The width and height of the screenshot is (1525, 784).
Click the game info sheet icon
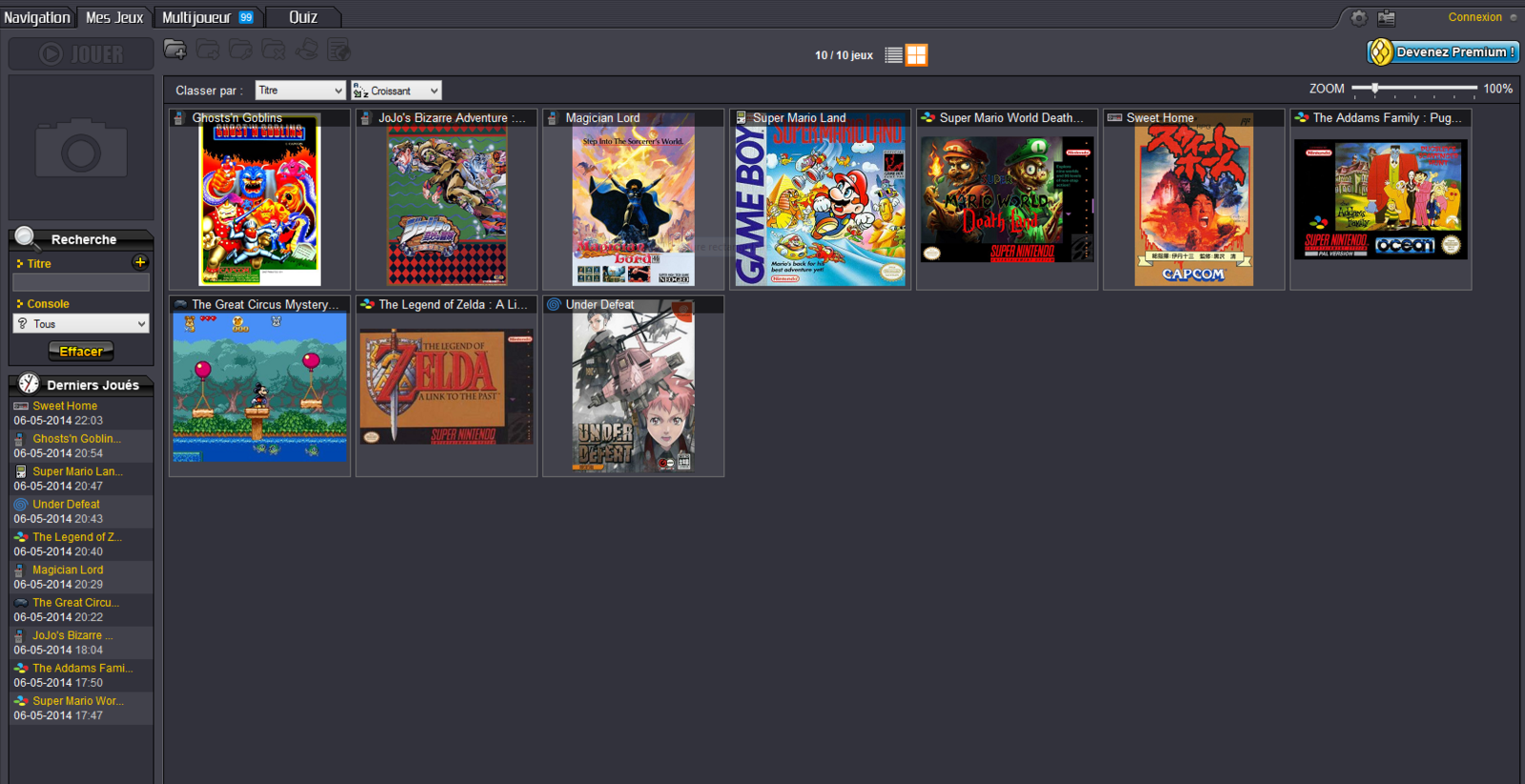point(338,49)
